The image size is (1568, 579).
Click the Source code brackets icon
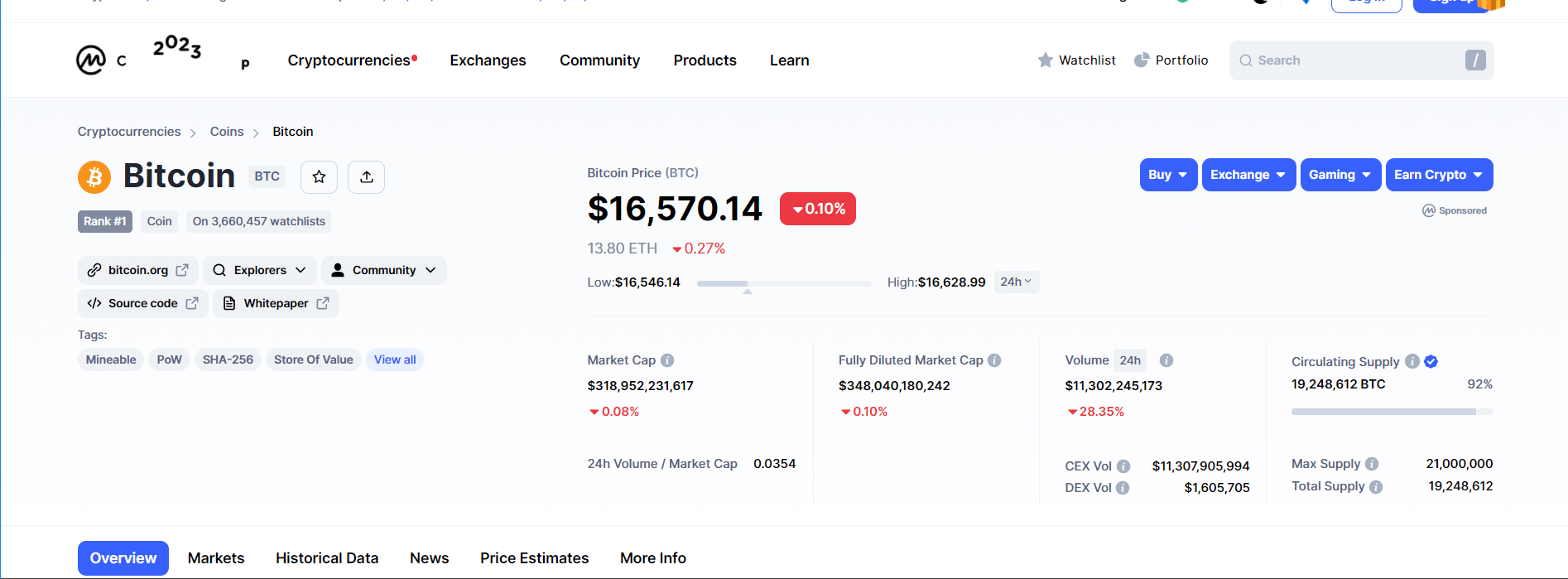point(94,303)
